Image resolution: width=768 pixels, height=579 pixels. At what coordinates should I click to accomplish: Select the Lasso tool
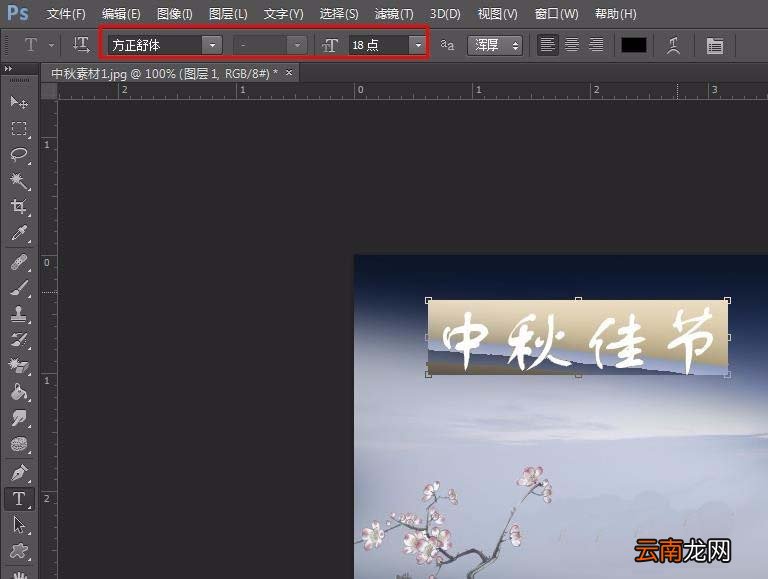point(19,154)
